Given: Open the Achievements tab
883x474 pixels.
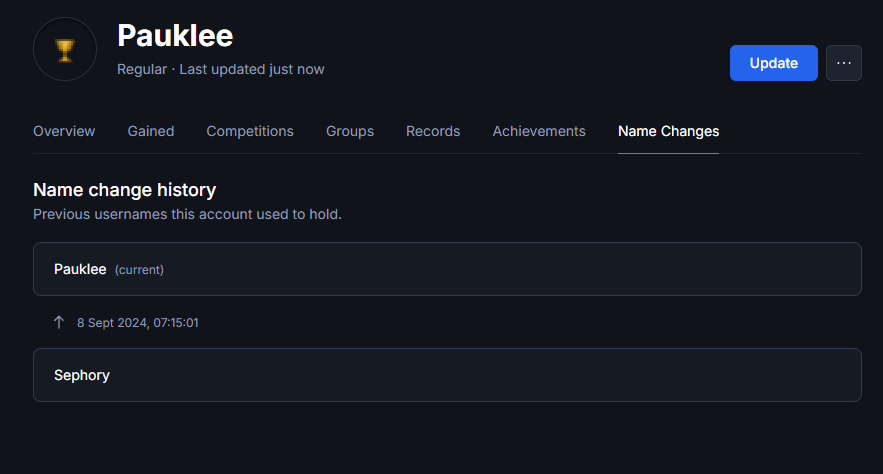Looking at the screenshot, I should point(539,131).
